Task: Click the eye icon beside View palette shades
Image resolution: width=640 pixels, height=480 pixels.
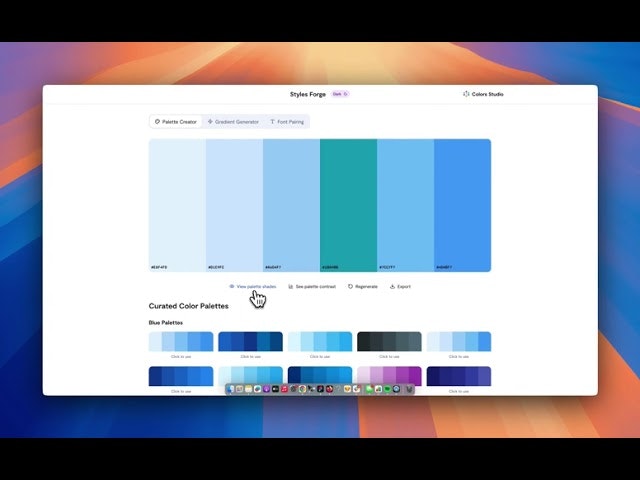Action: tap(232, 286)
